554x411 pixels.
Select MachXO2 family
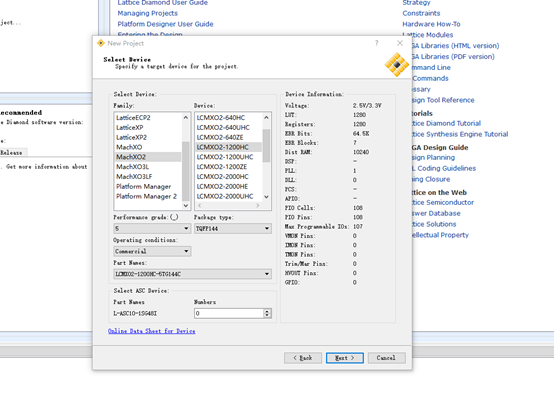pos(148,157)
